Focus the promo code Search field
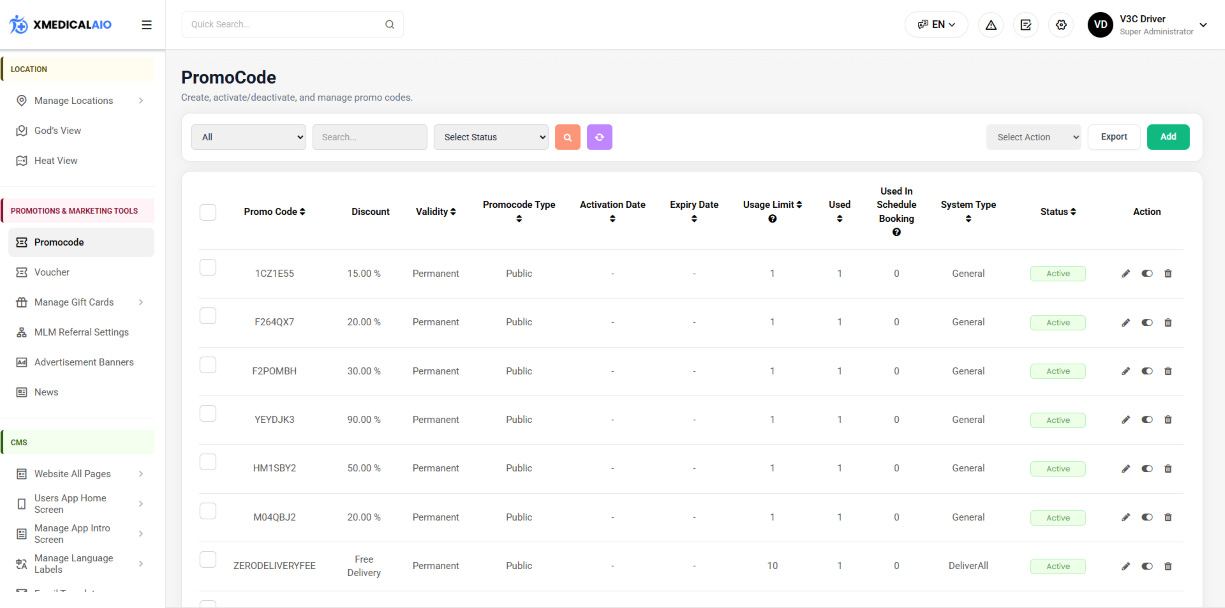 tap(370, 137)
